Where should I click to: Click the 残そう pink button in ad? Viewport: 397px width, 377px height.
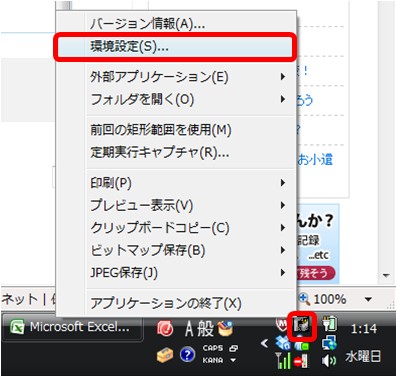click(x=315, y=274)
